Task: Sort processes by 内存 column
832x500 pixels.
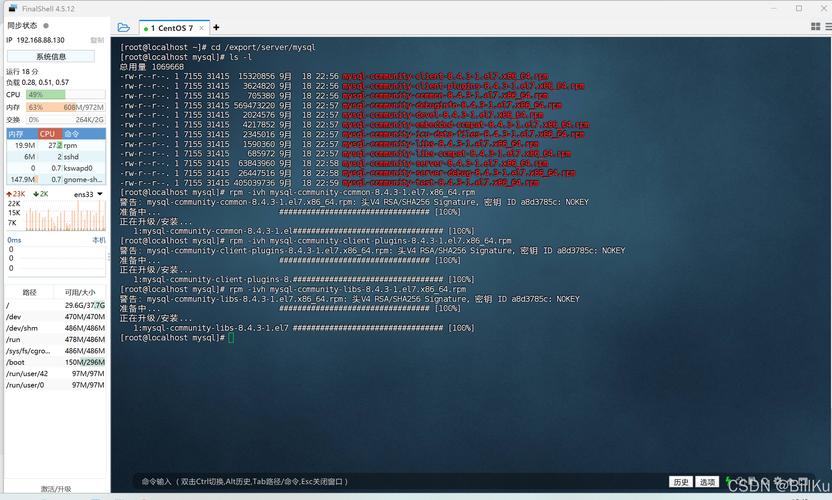Action: coord(16,133)
